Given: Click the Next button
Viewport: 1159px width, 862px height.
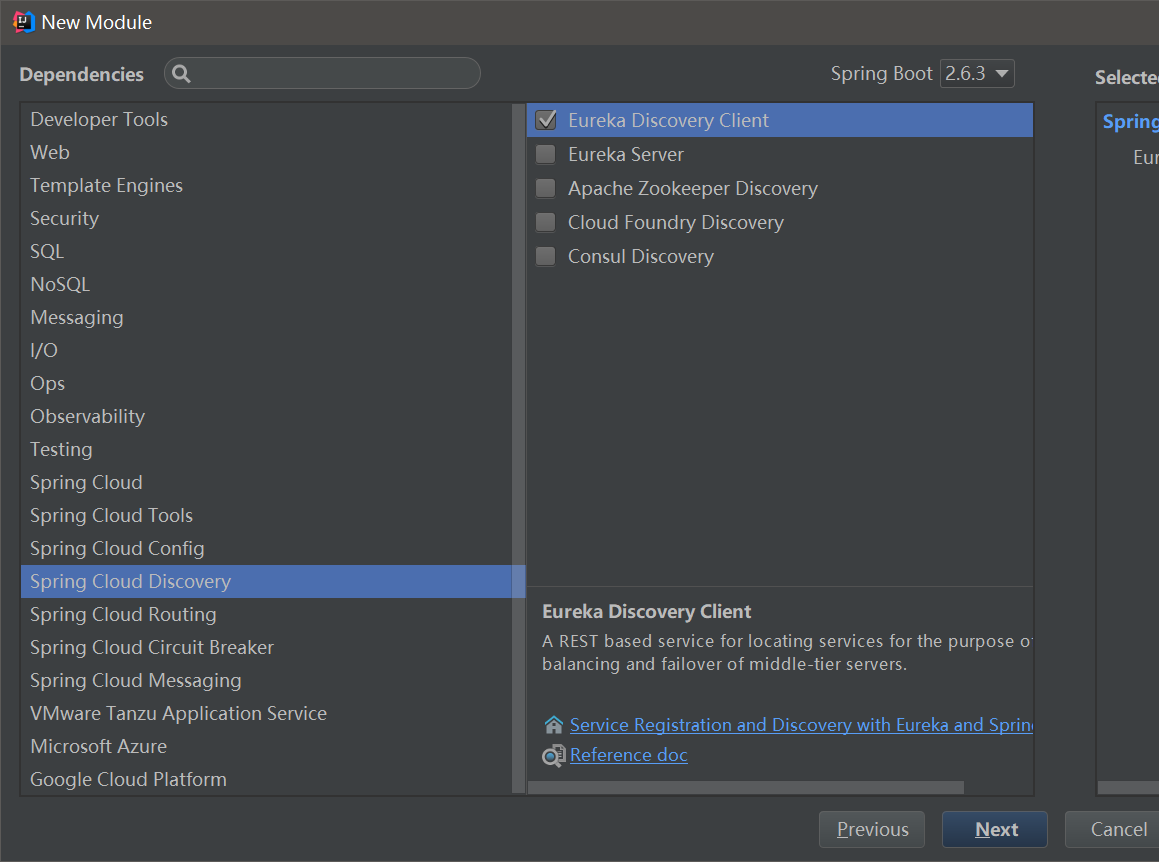Looking at the screenshot, I should (x=995, y=829).
